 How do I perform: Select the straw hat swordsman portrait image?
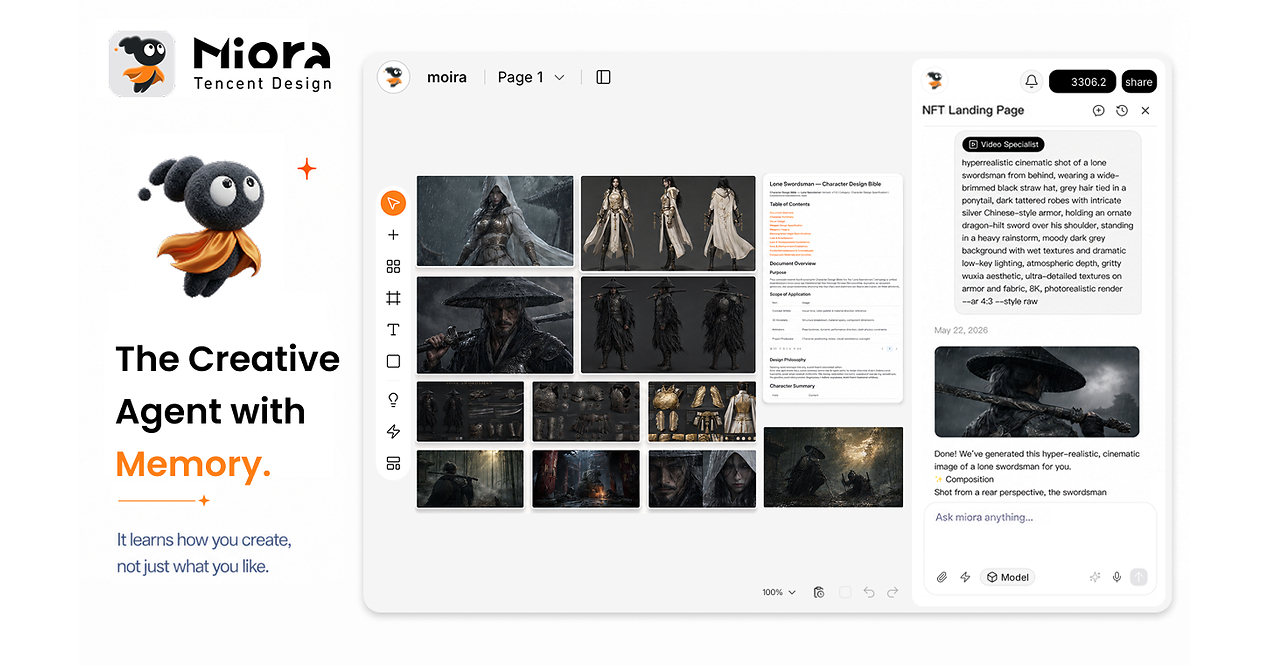point(495,325)
